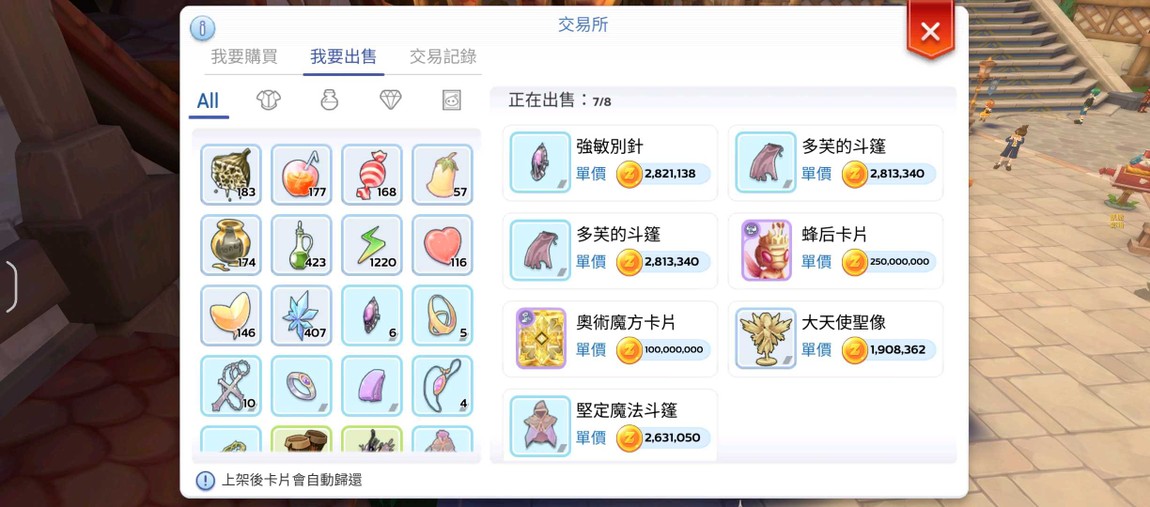The height and width of the screenshot is (507, 1150).
Task: Open the 交易記錄 tab
Action: 443,56
